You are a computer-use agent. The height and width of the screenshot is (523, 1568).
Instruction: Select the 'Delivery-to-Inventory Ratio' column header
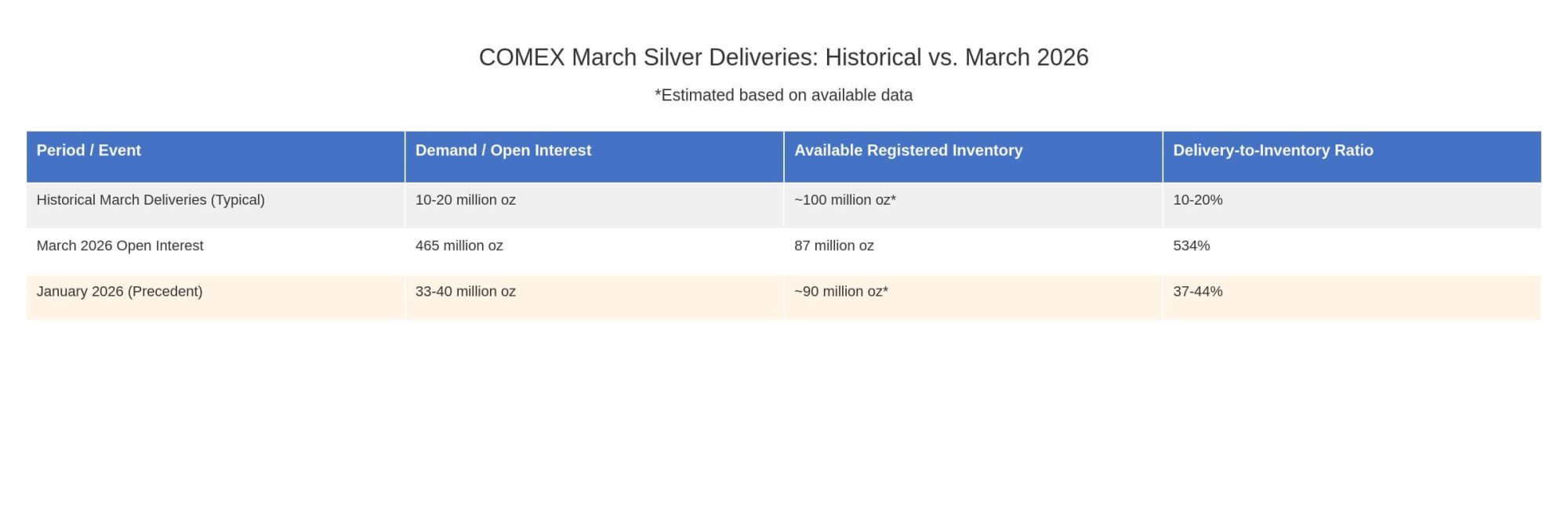pyautogui.click(x=1272, y=151)
